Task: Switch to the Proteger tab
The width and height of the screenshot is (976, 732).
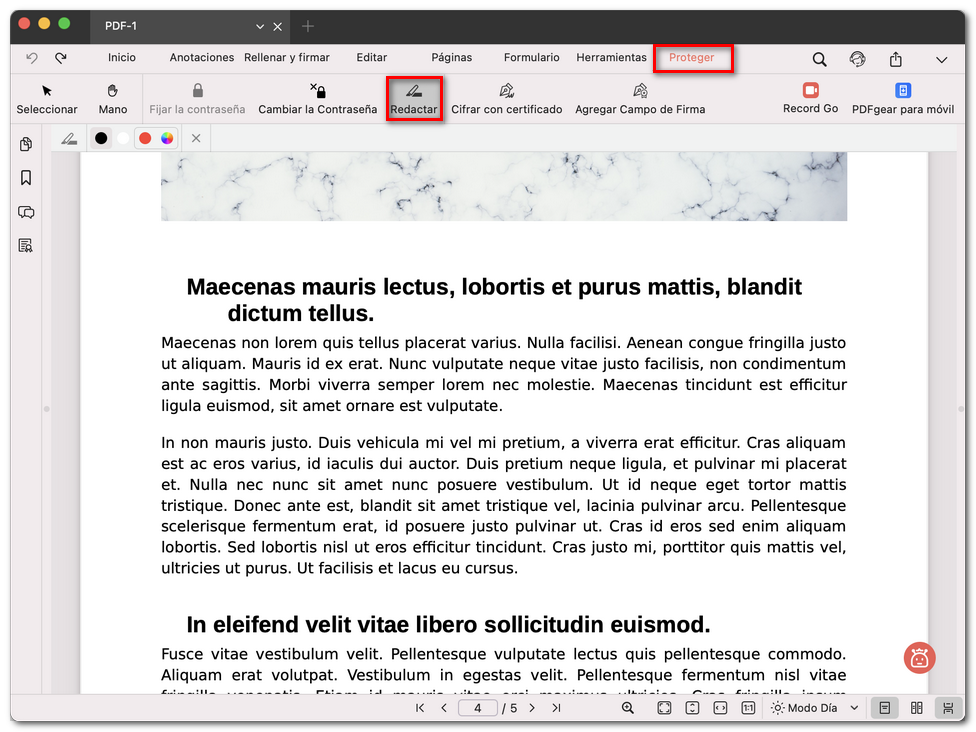Action: click(x=693, y=58)
